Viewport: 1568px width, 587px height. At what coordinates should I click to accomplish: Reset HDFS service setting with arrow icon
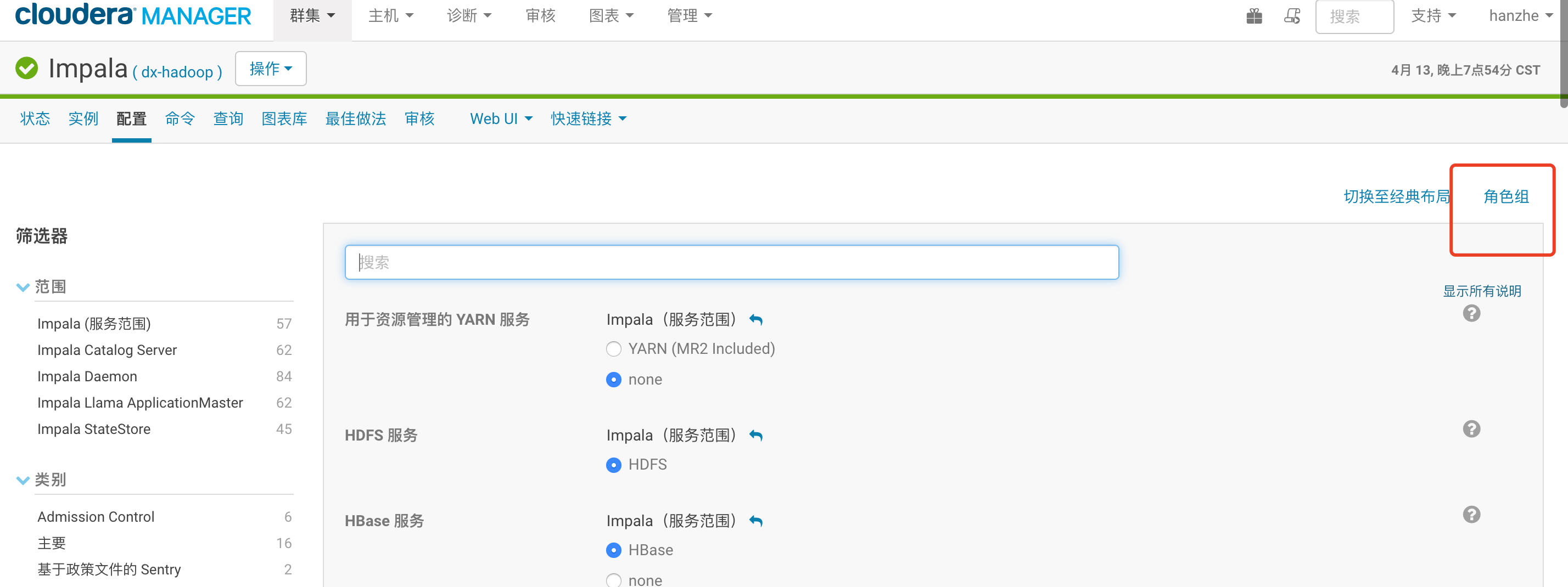pos(756,436)
